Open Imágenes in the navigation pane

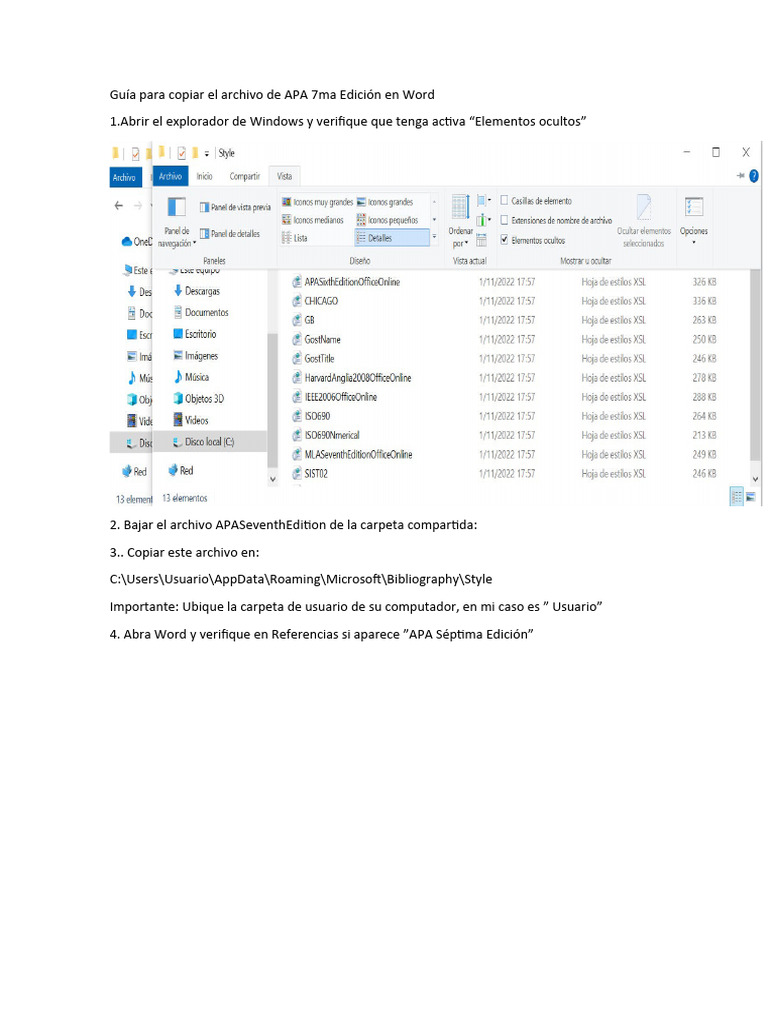[196, 355]
